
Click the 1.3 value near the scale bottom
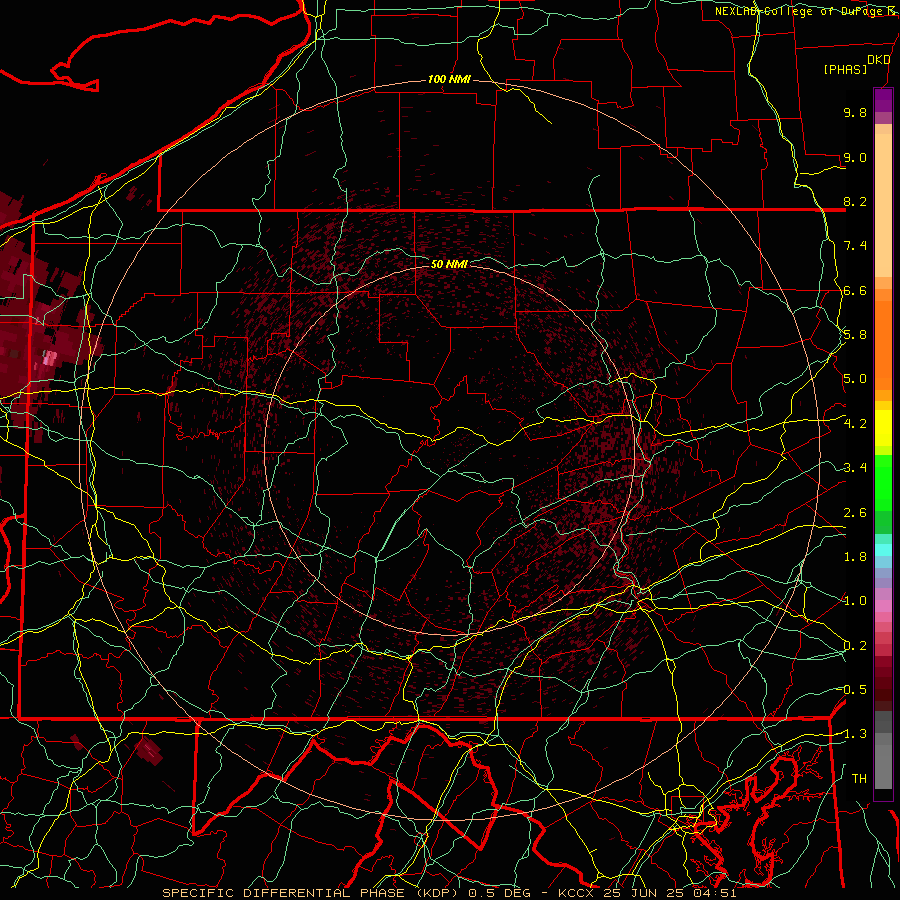(855, 734)
